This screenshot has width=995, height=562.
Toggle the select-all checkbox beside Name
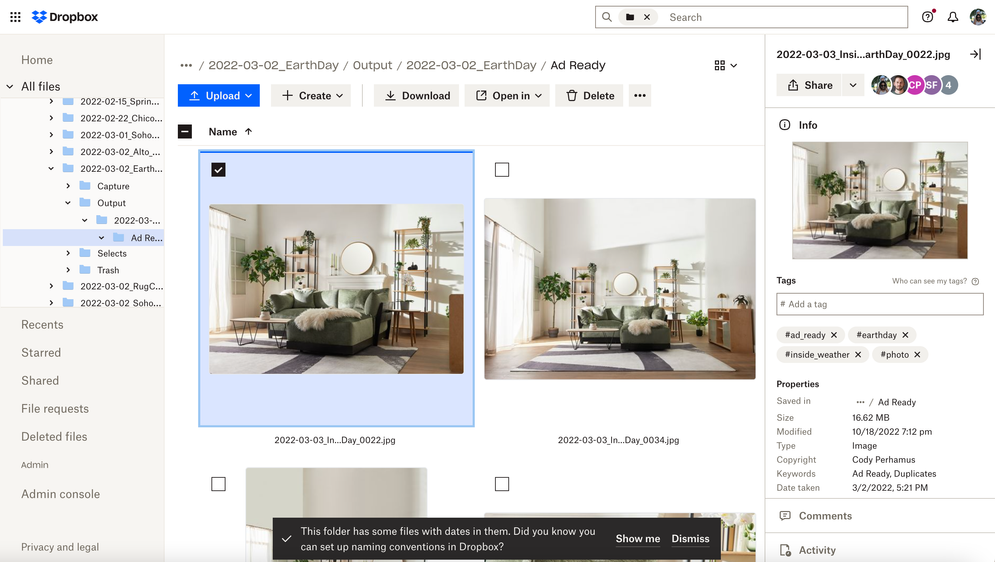tap(185, 132)
